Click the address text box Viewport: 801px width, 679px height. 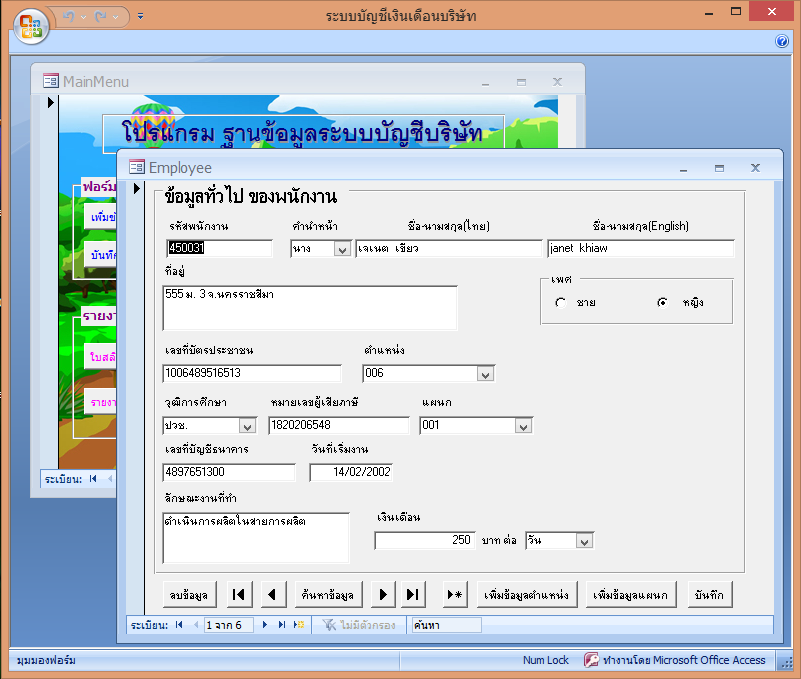(310, 308)
